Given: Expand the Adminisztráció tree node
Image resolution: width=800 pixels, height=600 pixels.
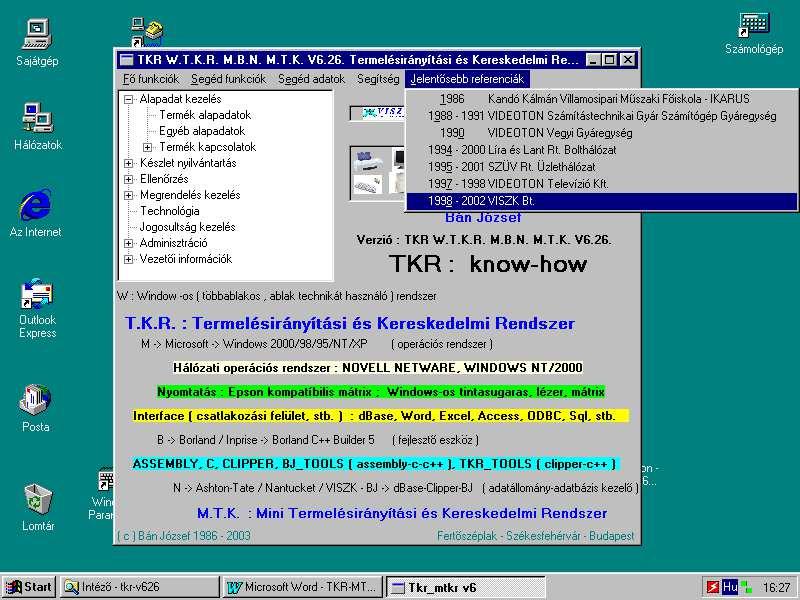Looking at the screenshot, I should (129, 243).
